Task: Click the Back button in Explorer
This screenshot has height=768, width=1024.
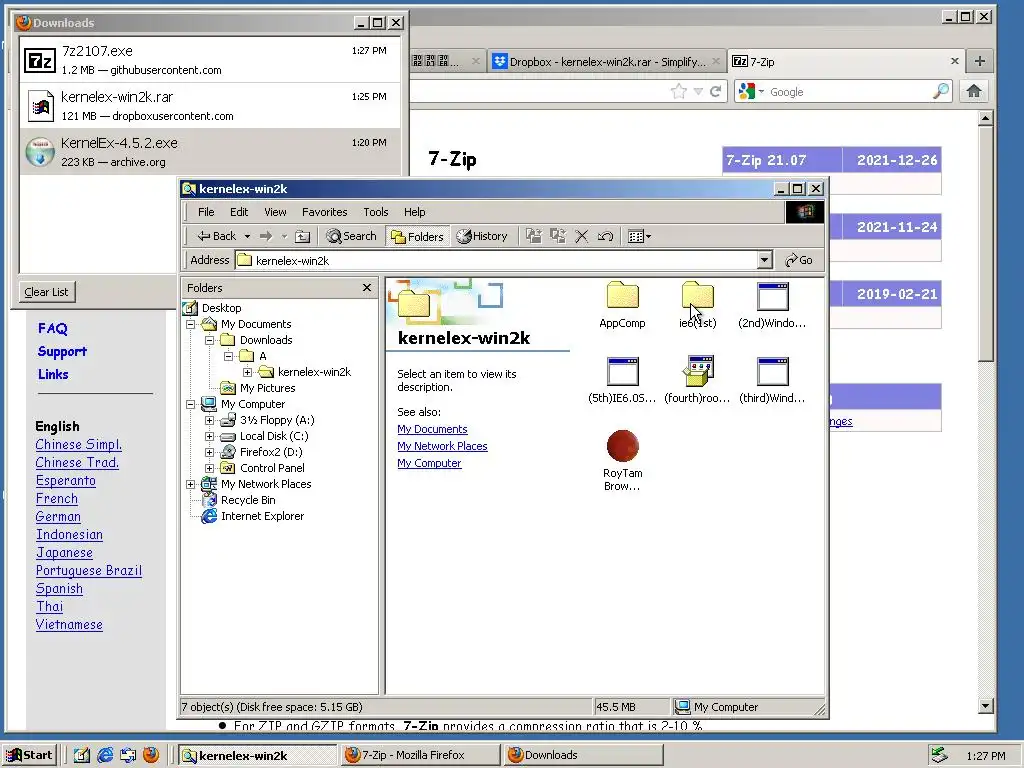Action: (x=217, y=236)
